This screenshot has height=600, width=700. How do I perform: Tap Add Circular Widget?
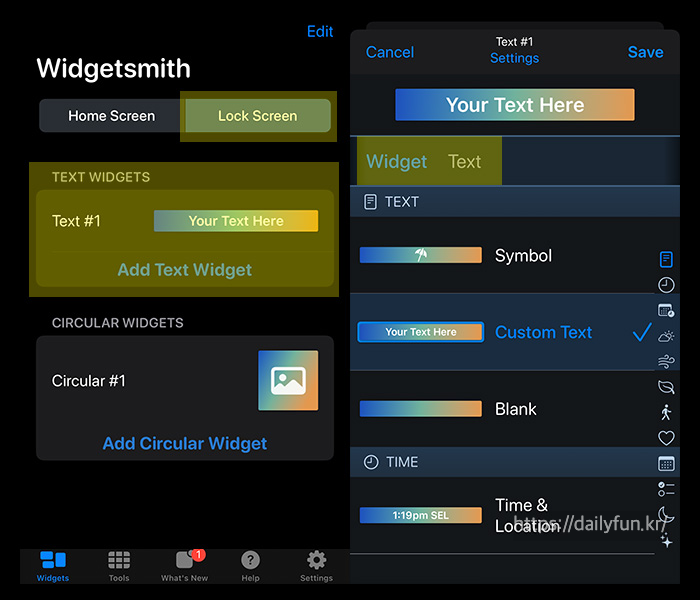point(185,443)
